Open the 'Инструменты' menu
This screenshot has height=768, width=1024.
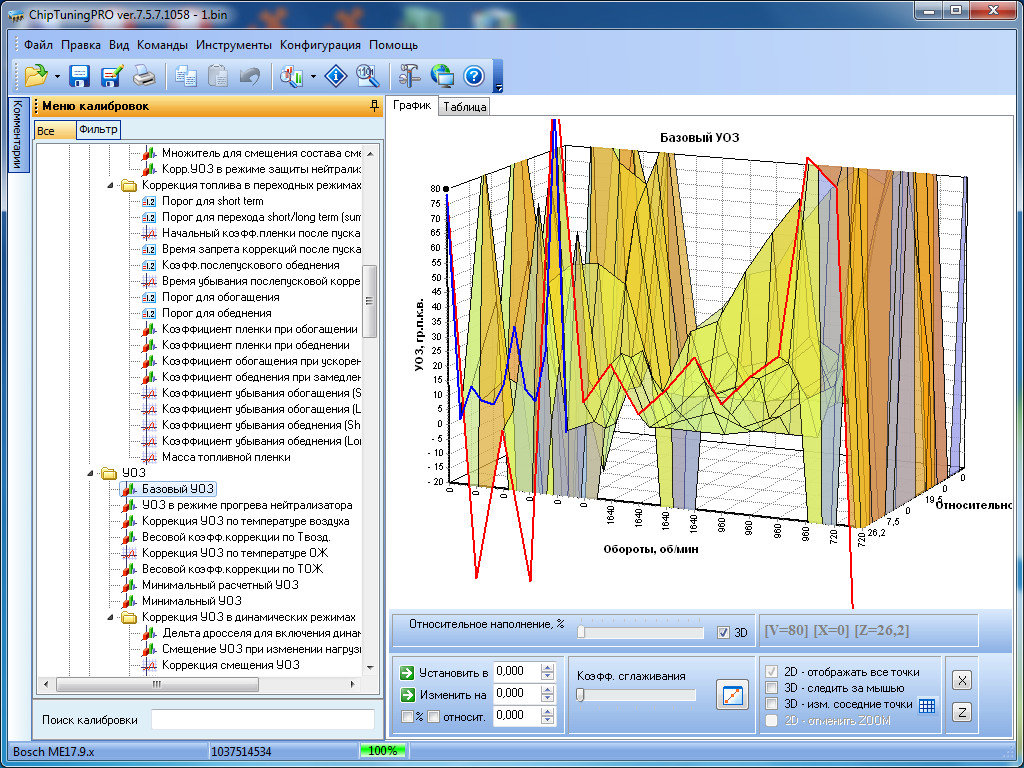tap(234, 45)
